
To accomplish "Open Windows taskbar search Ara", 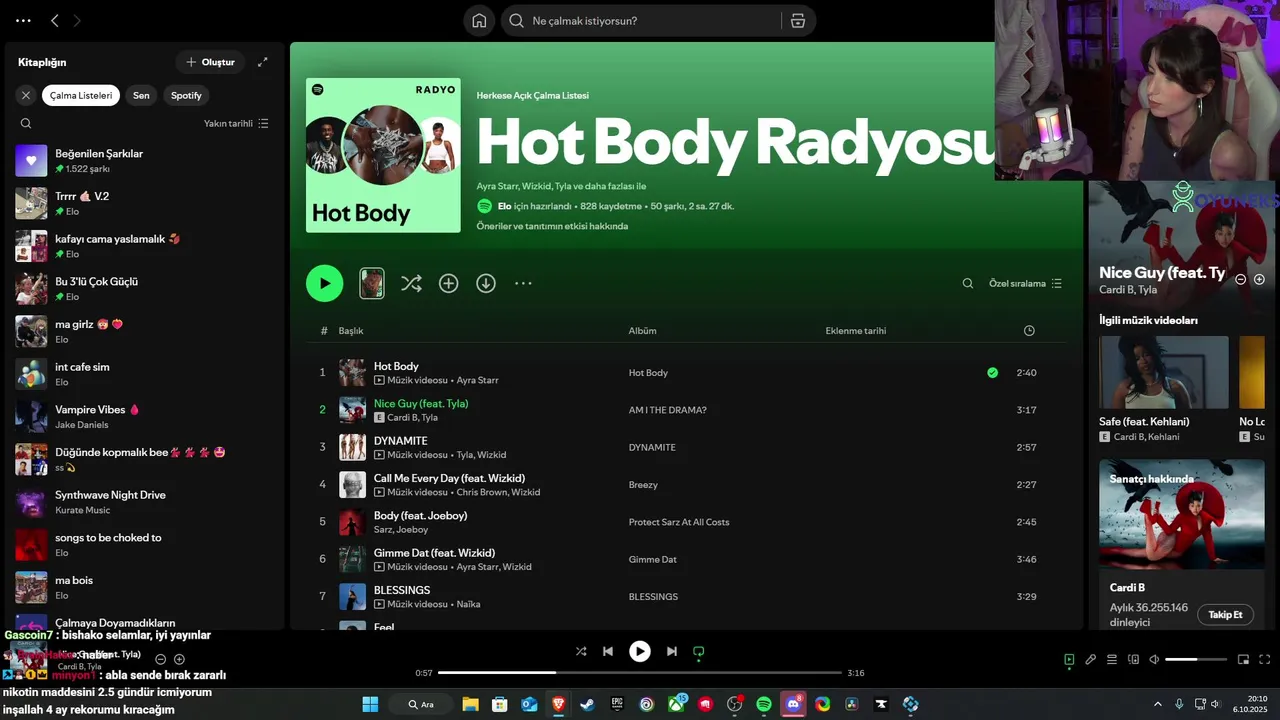I will click(420, 704).
